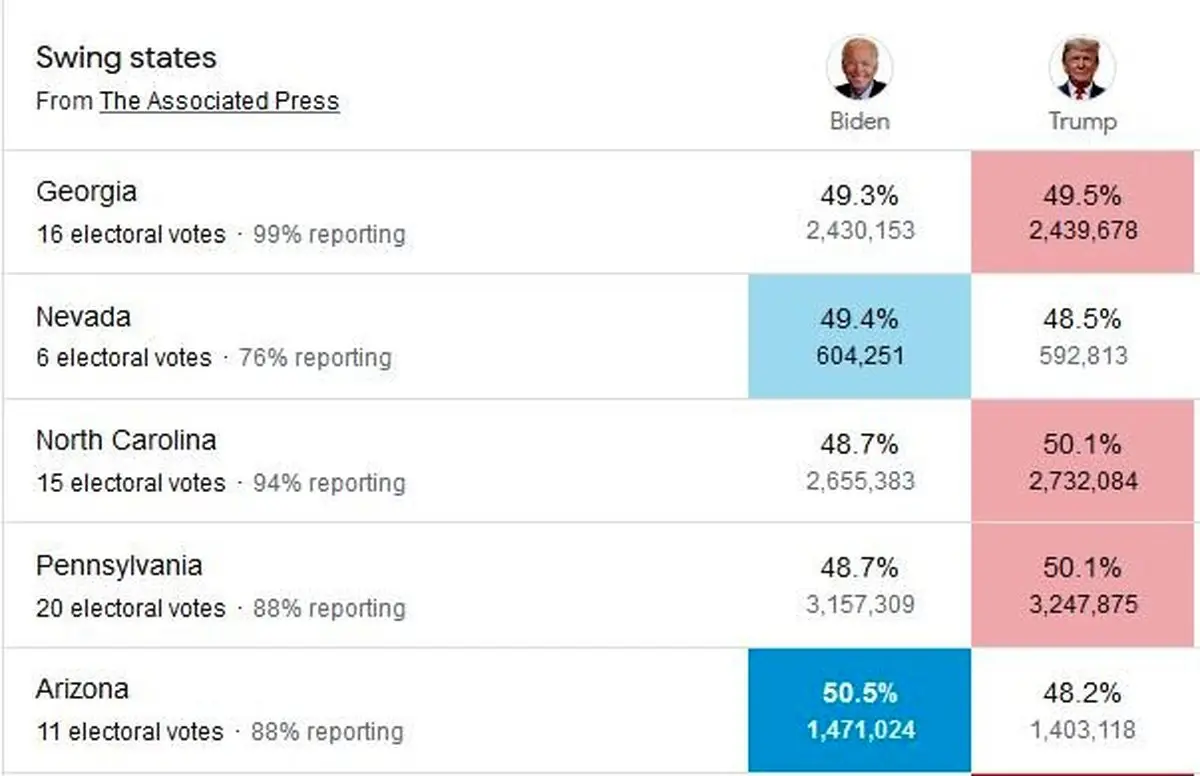
Task: Click the Trump column header name
Action: tap(1082, 122)
